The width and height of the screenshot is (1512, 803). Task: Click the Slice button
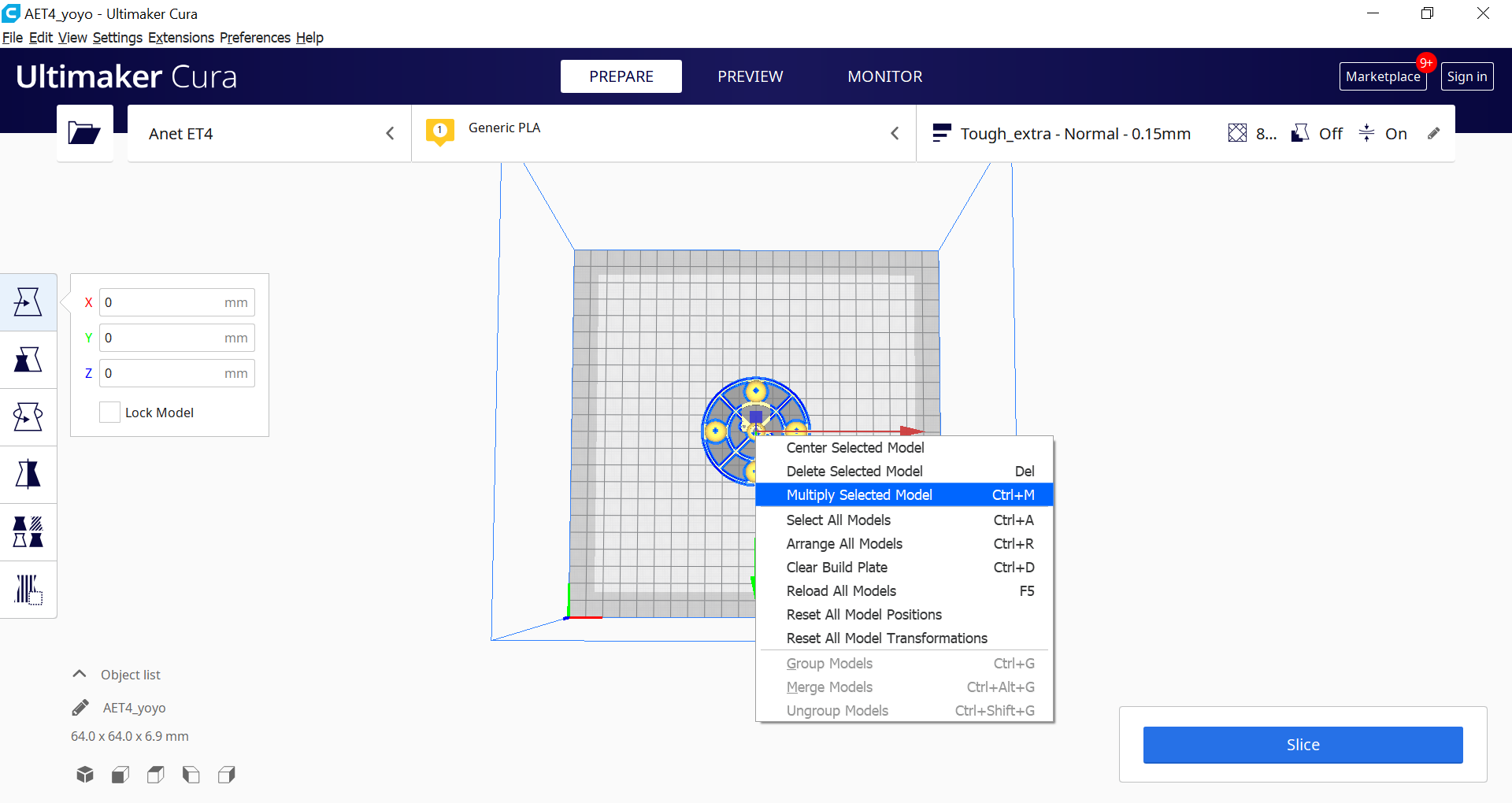tap(1303, 745)
